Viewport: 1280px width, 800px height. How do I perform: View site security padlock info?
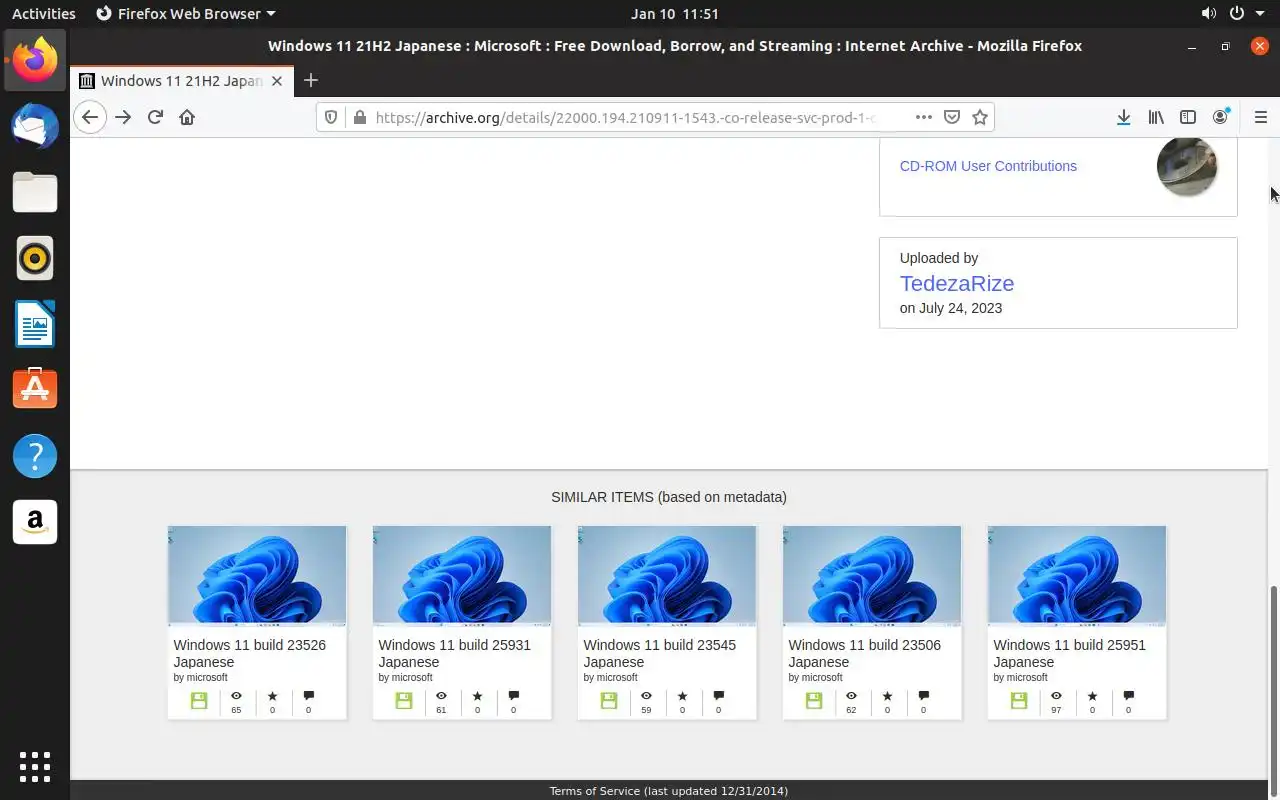point(360,117)
